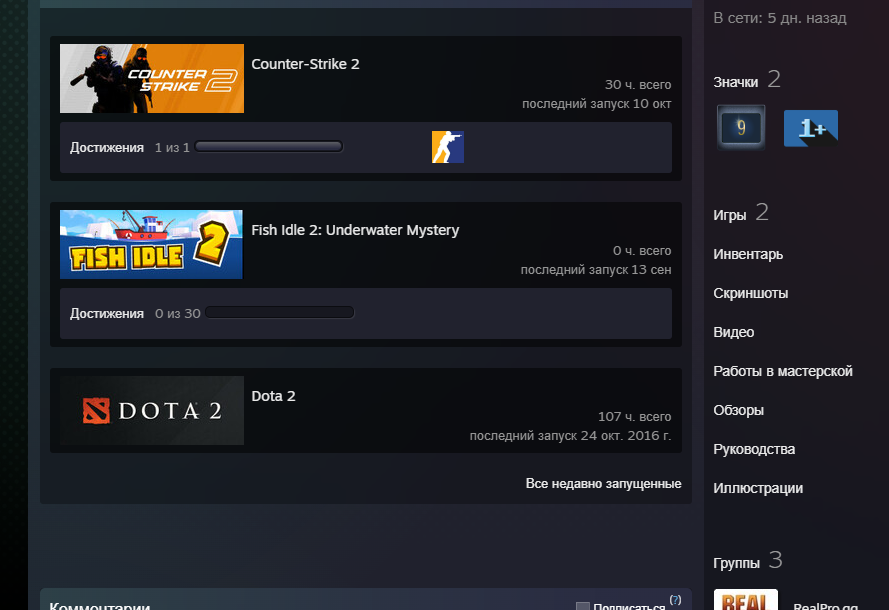
Task: Click the Все недавно запущенные link
Action: [x=603, y=483]
